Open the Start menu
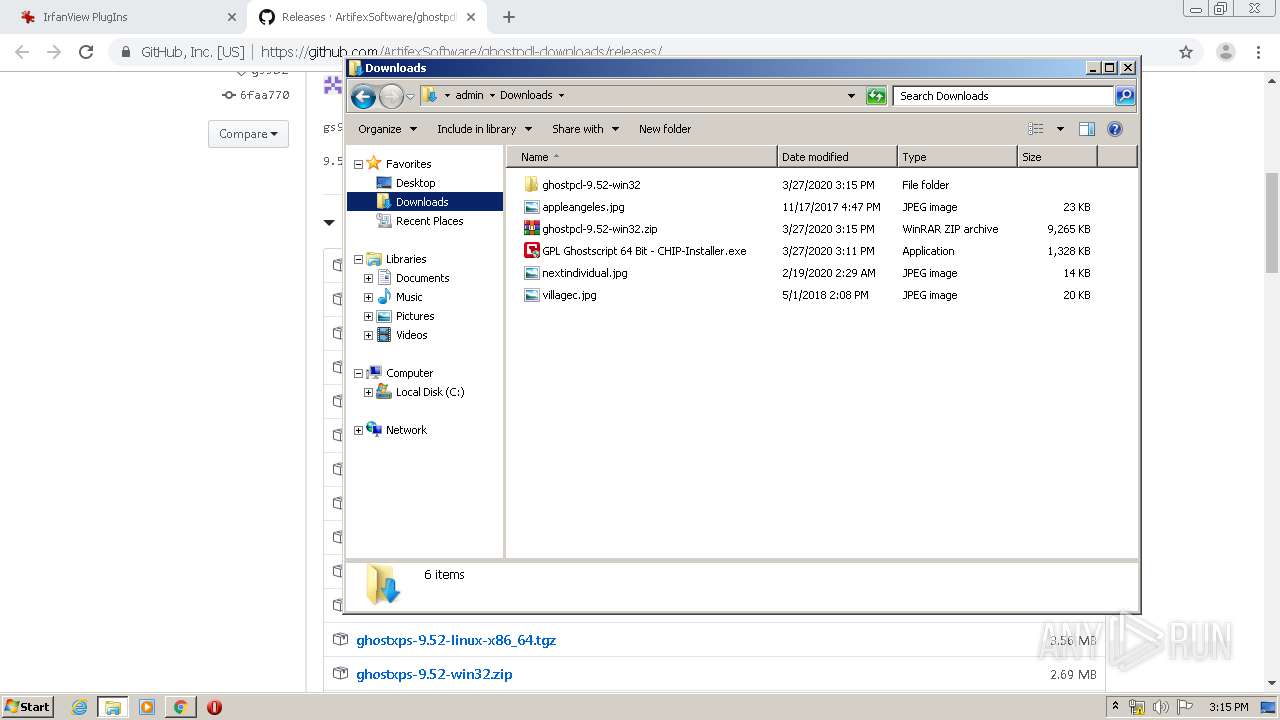Viewport: 1280px width, 720px height. (x=27, y=707)
